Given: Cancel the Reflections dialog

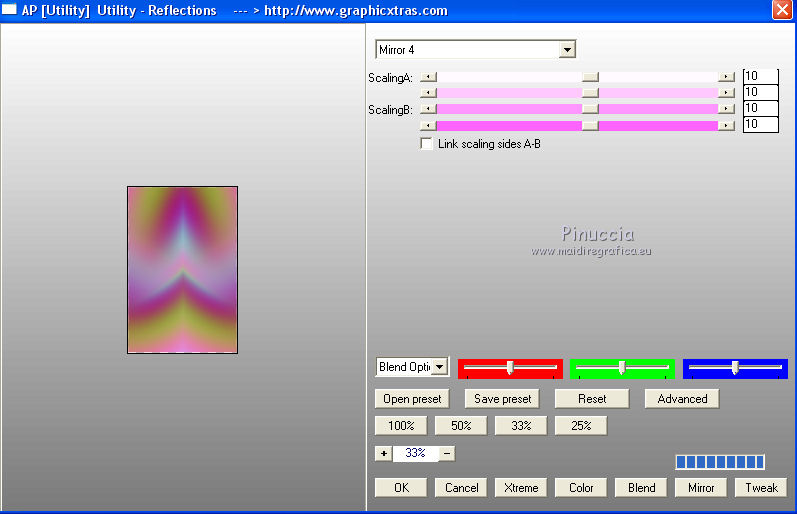Looking at the screenshot, I should [461, 488].
